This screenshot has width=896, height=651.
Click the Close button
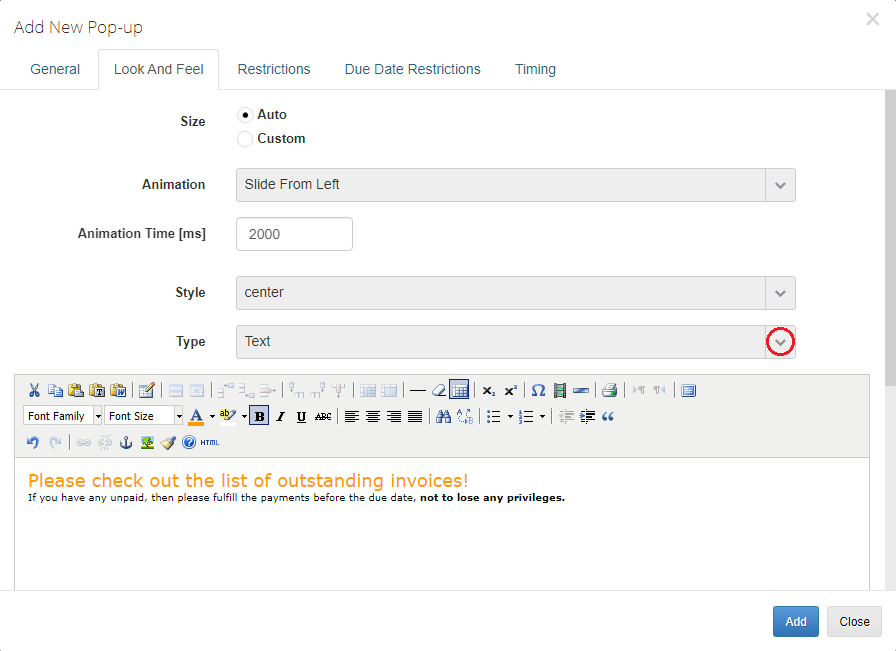854,621
